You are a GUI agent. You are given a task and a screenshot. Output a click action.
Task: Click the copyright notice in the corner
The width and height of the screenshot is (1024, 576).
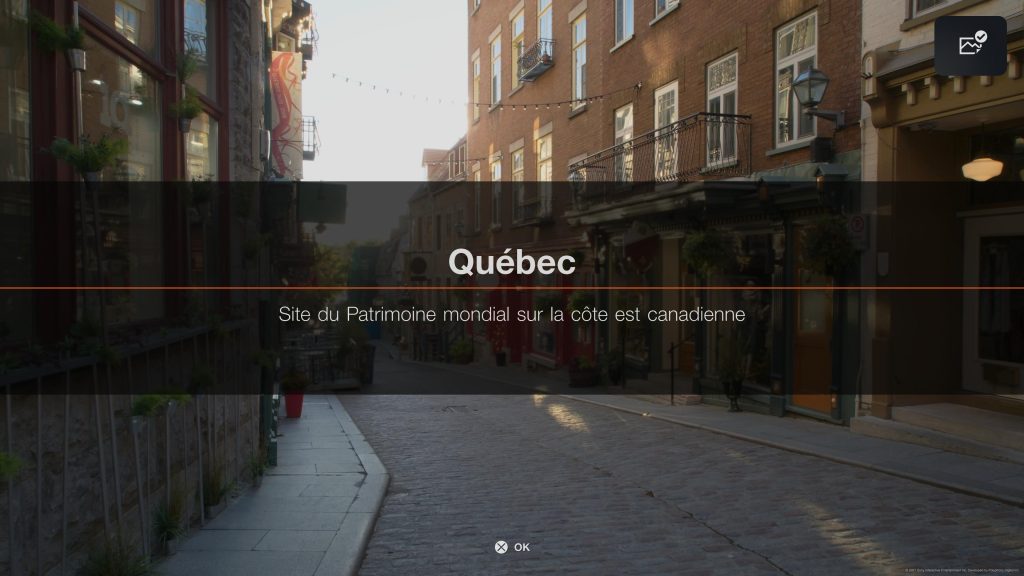(x=963, y=570)
